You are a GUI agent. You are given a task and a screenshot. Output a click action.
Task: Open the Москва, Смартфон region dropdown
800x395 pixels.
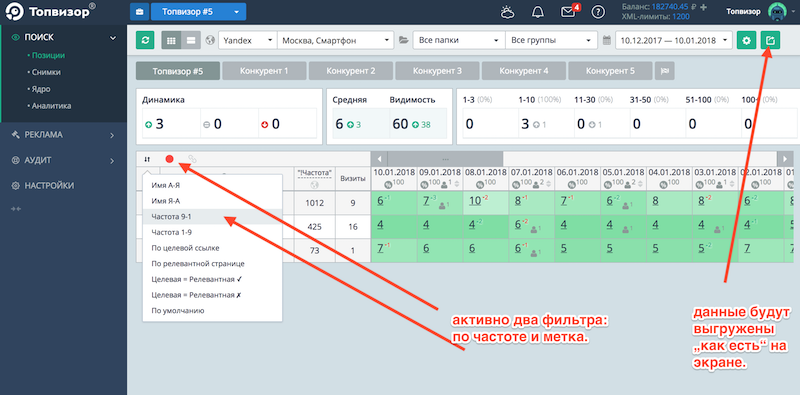tap(335, 40)
